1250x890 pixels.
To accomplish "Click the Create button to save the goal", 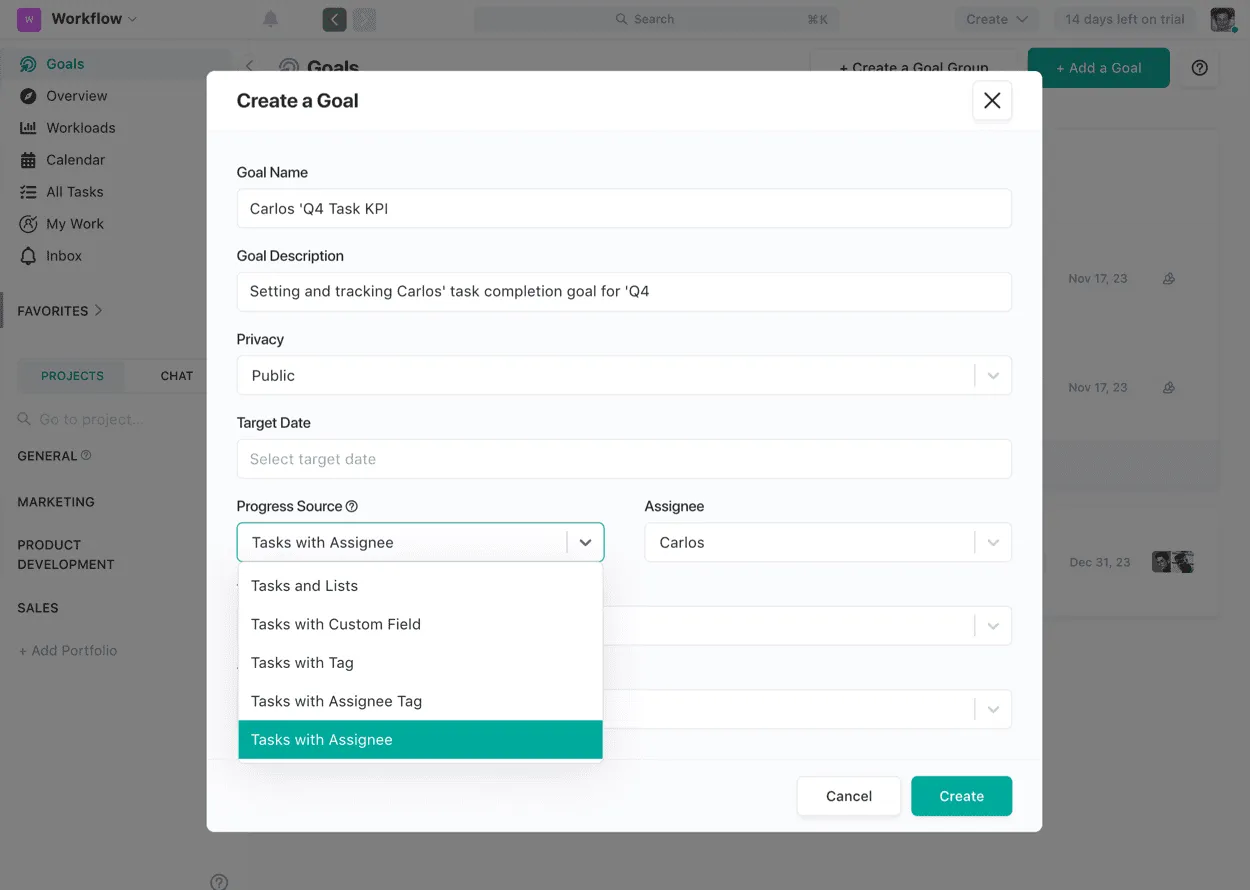I will pyautogui.click(x=961, y=795).
